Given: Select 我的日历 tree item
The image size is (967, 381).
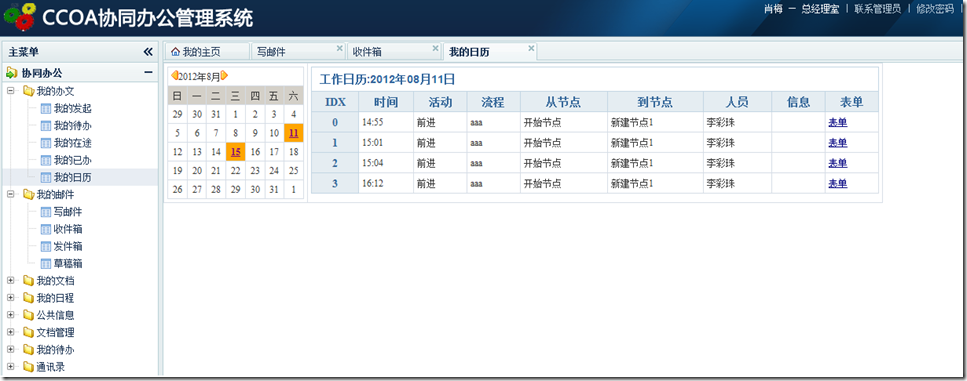Looking at the screenshot, I should click(73, 178).
